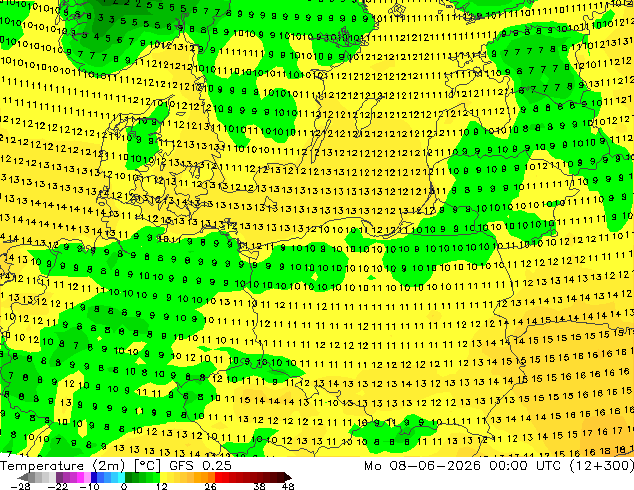Click the gray left arrow end of color scale
The image size is (634, 490).
(22, 477)
